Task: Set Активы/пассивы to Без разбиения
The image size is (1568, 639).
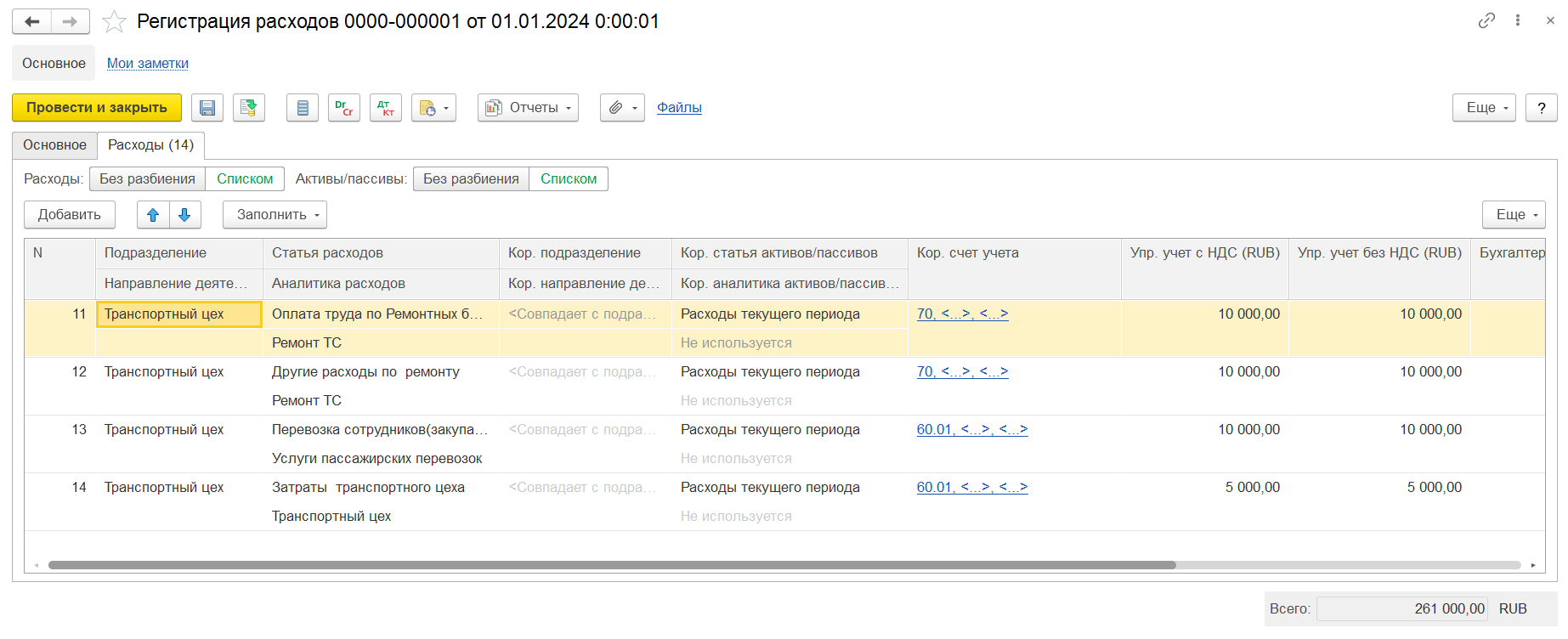Action: pyautogui.click(x=471, y=179)
